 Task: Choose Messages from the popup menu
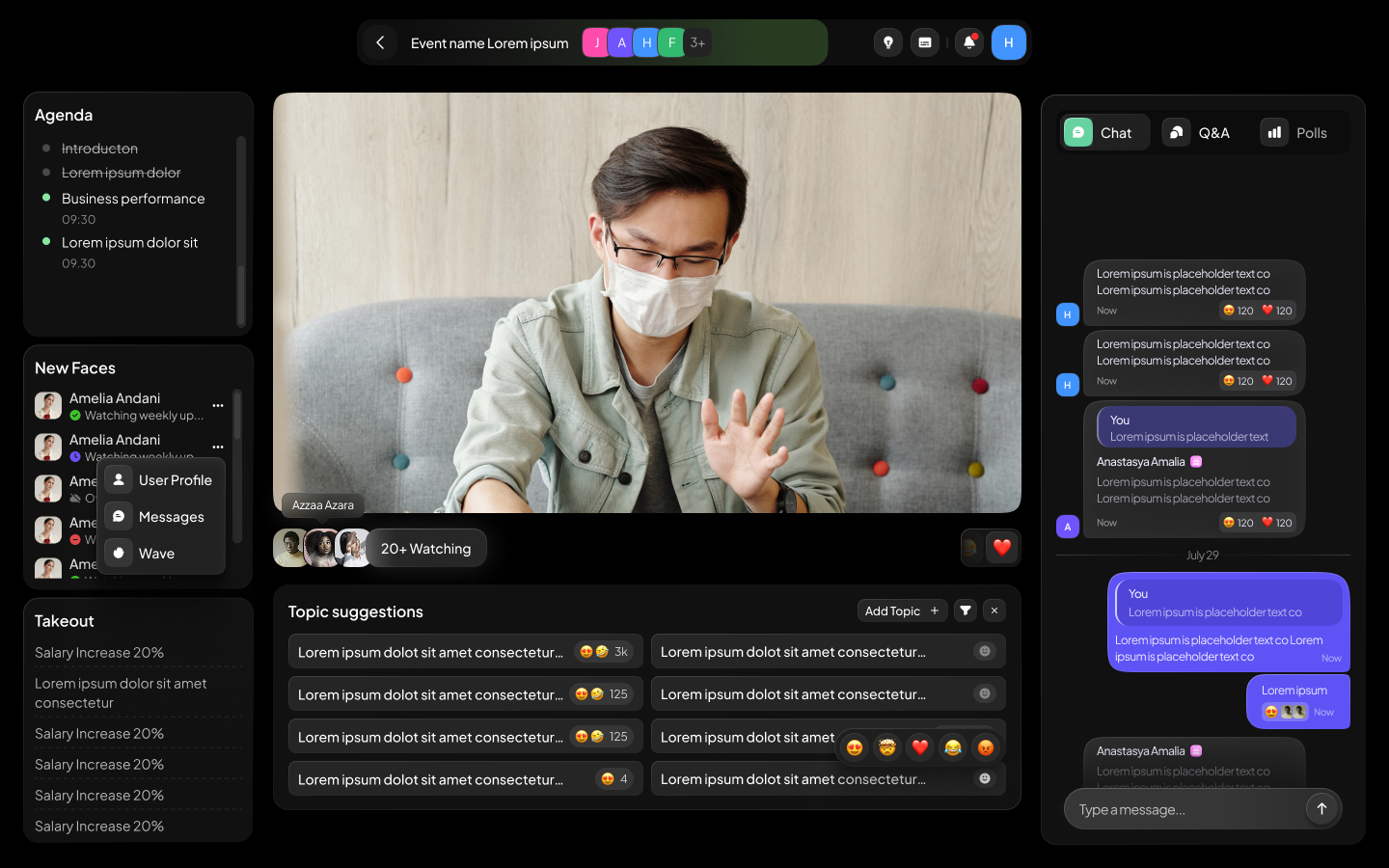(x=161, y=517)
